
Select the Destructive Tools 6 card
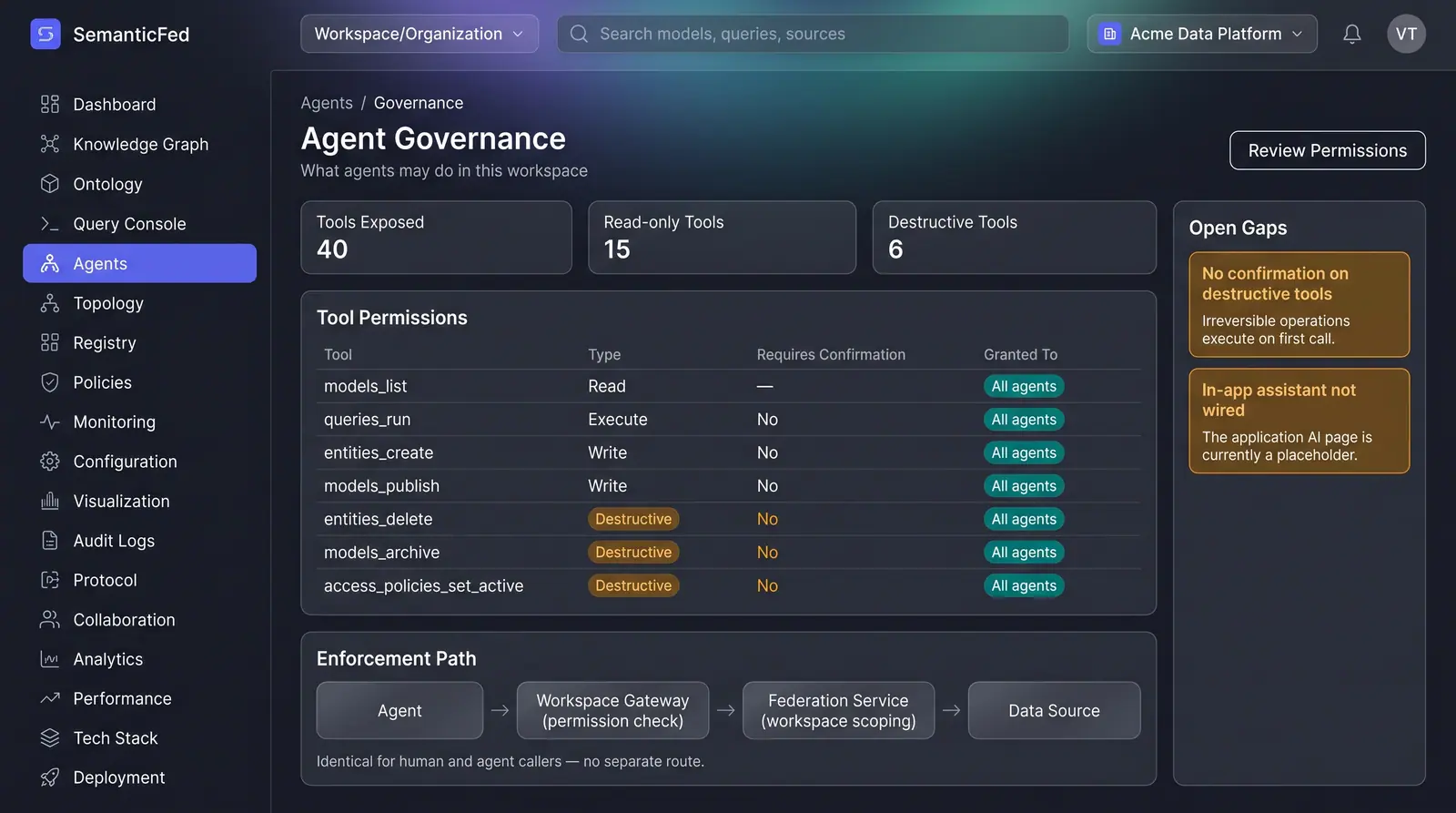pos(1014,238)
